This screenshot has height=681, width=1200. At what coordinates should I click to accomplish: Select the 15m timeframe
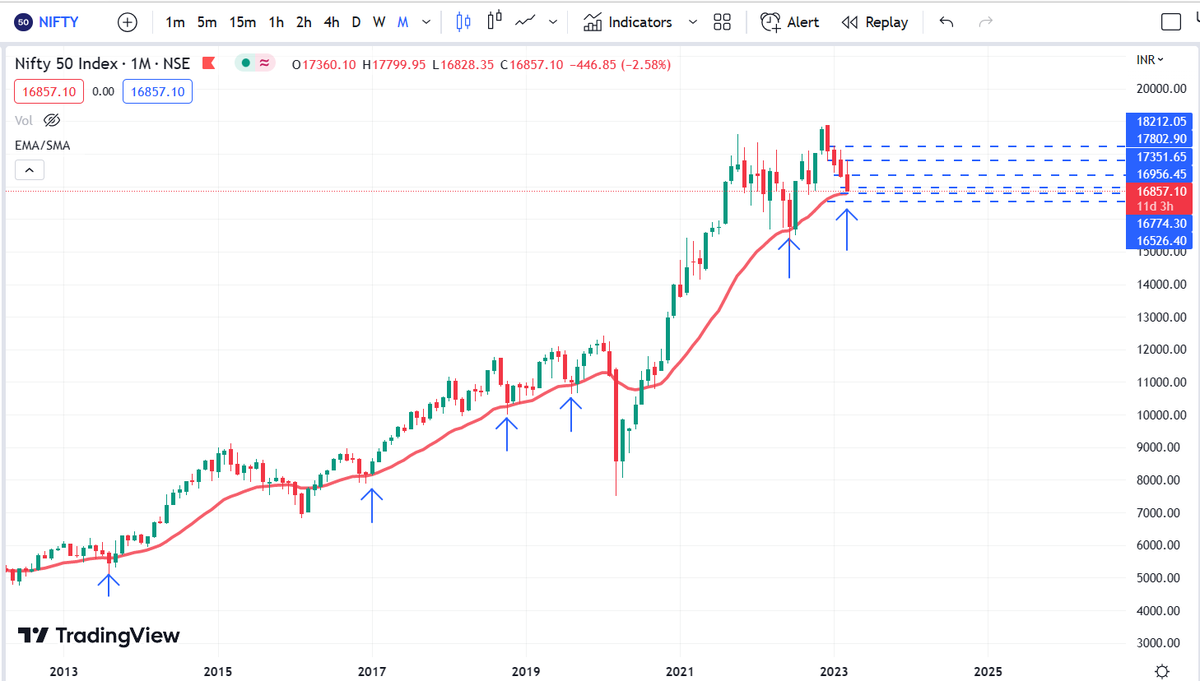click(x=242, y=22)
